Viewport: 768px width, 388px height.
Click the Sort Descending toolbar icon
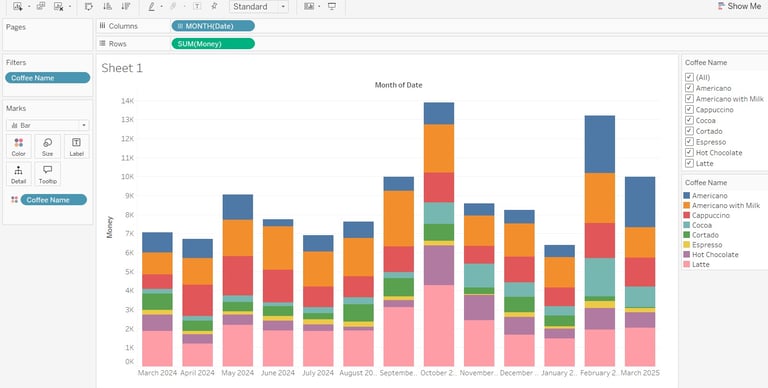point(125,6)
